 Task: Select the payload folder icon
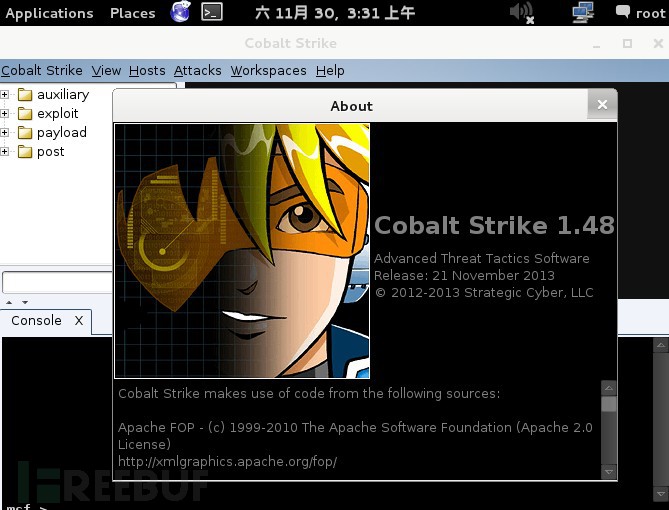click(25, 132)
